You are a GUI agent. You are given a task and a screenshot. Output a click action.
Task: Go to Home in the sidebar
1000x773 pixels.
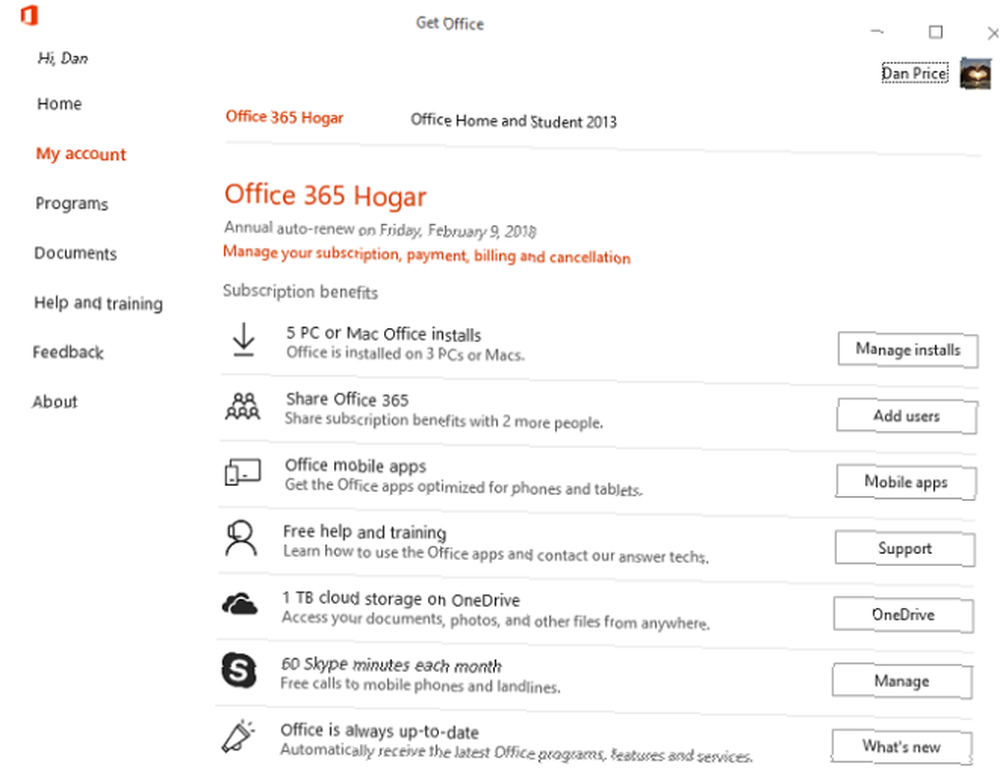tap(59, 104)
